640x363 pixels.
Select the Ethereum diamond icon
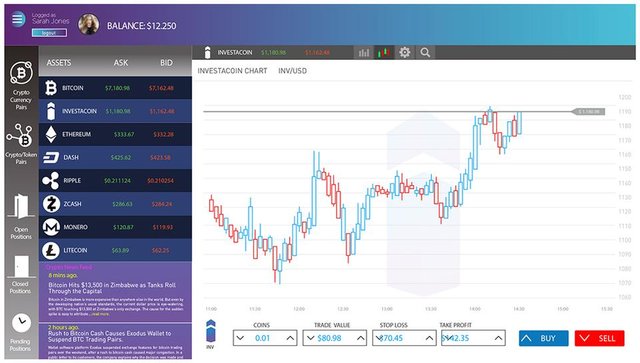click(51, 134)
